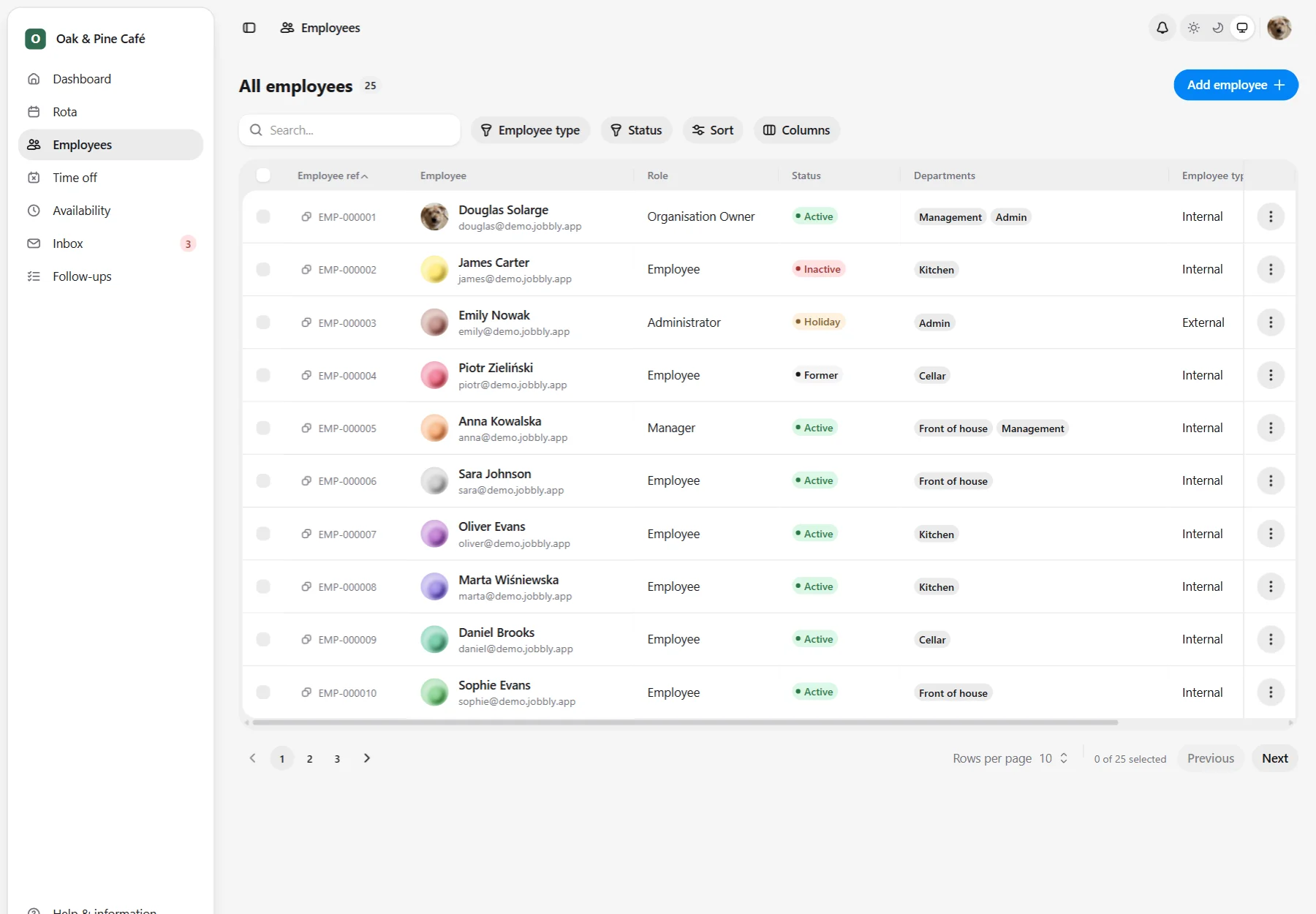Toggle select-all employees checkbox
Image resolution: width=1316 pixels, height=914 pixels.
pos(263,175)
